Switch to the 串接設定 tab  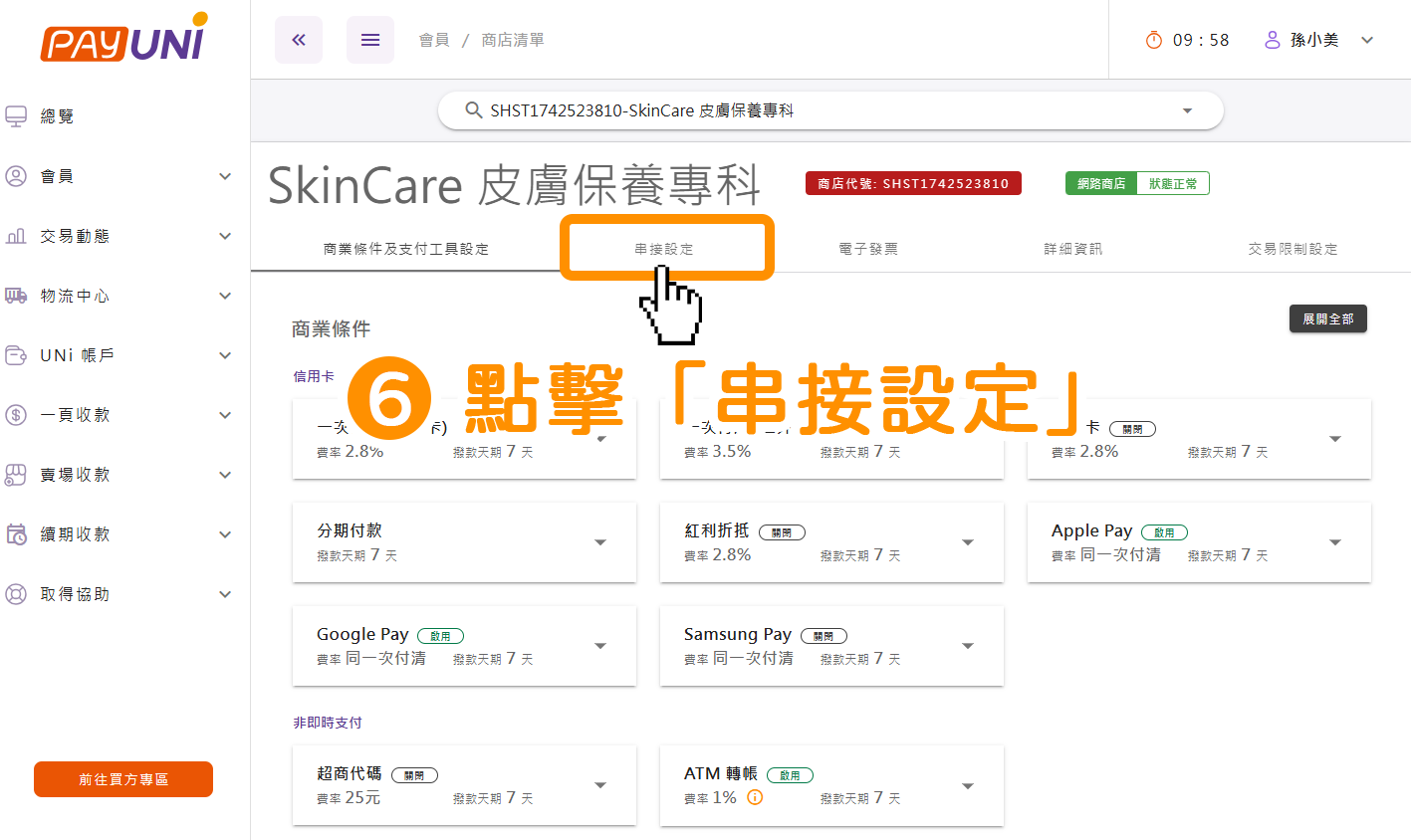664,249
